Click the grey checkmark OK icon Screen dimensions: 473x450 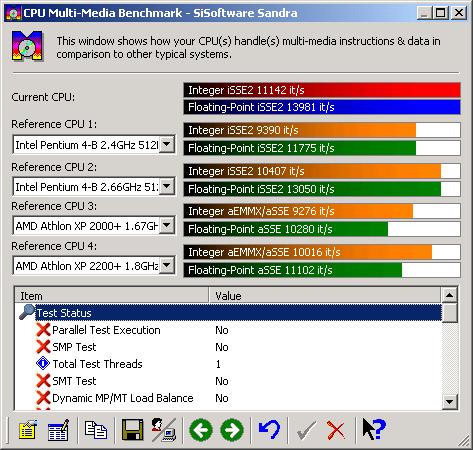point(306,431)
